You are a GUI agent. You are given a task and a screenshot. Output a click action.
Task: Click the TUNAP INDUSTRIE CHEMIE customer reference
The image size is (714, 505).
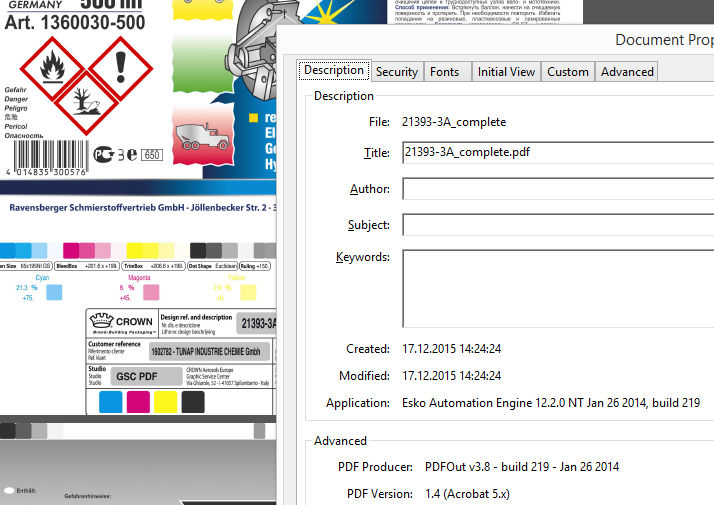pyautogui.click(x=209, y=352)
